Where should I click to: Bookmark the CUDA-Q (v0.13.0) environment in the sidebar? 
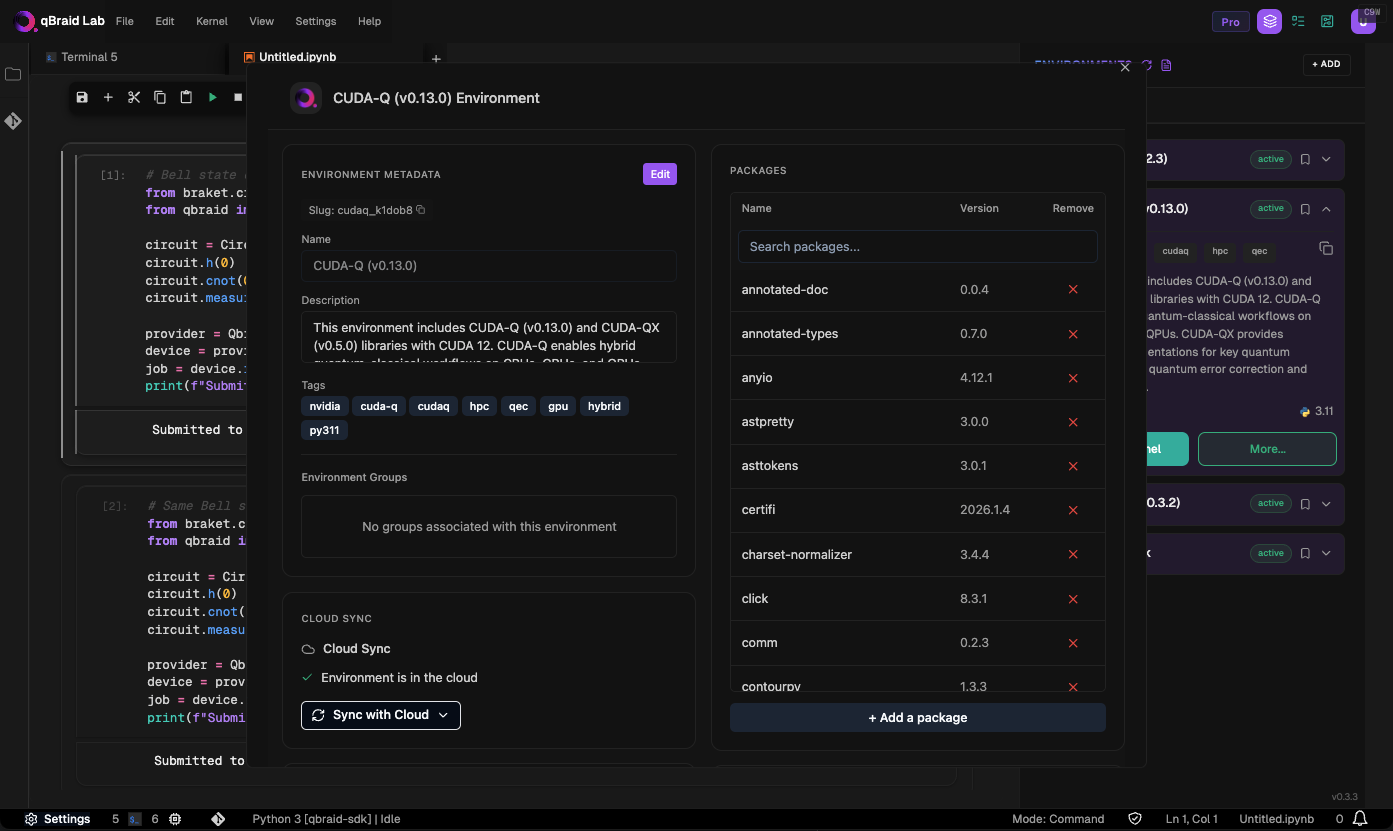(x=1305, y=209)
